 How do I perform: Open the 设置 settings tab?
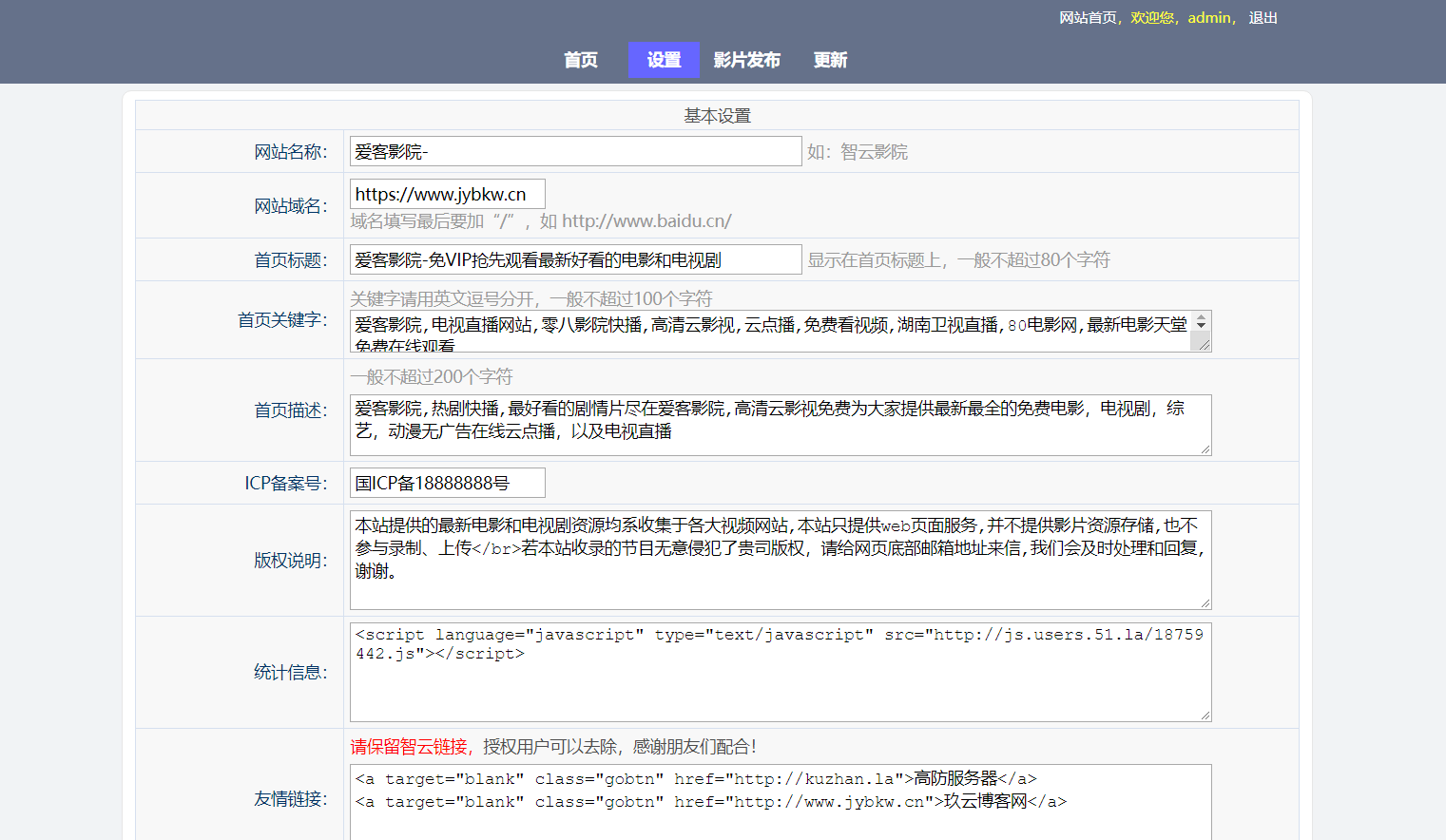click(x=663, y=59)
